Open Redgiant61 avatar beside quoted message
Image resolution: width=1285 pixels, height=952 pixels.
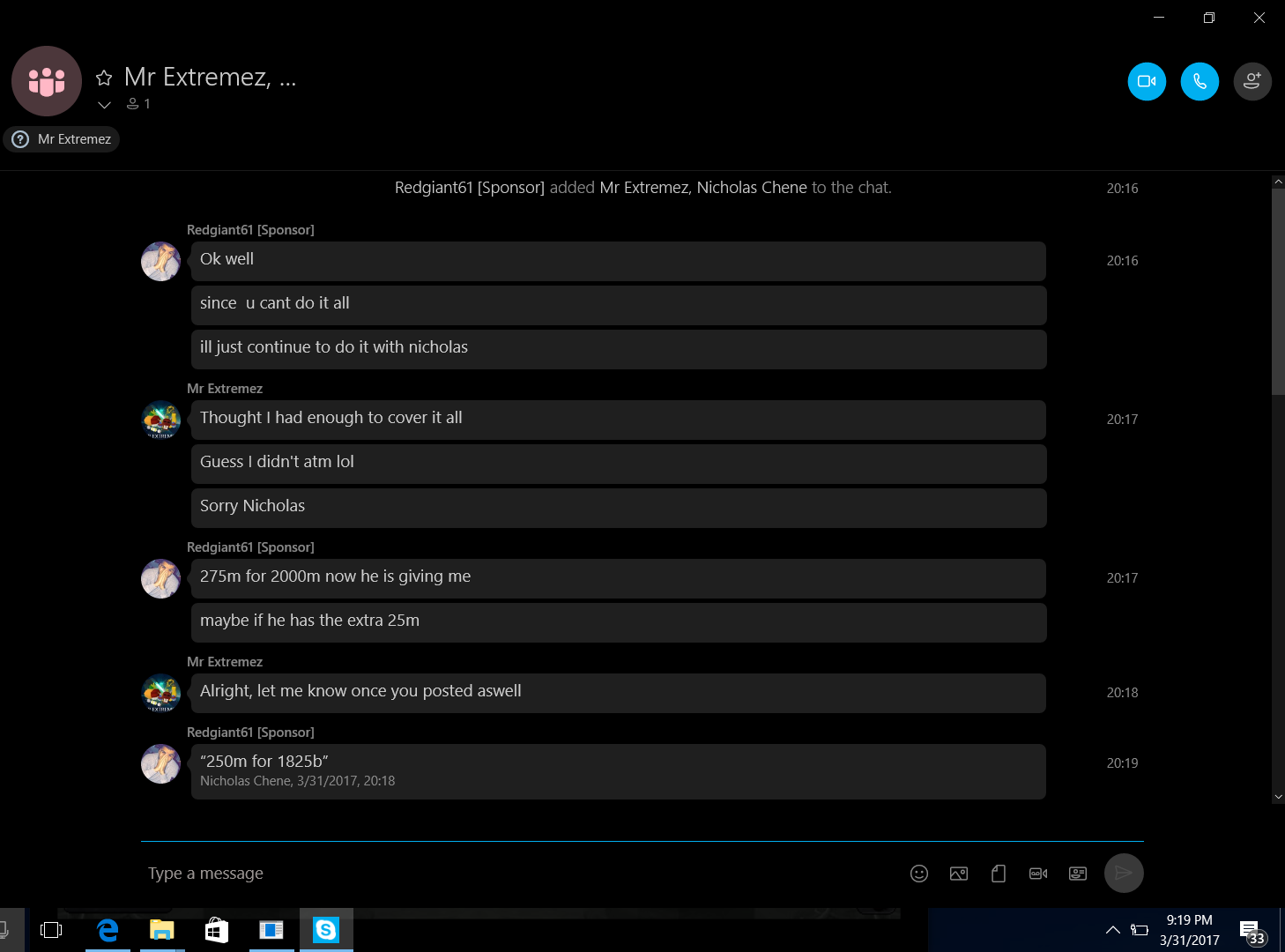161,764
